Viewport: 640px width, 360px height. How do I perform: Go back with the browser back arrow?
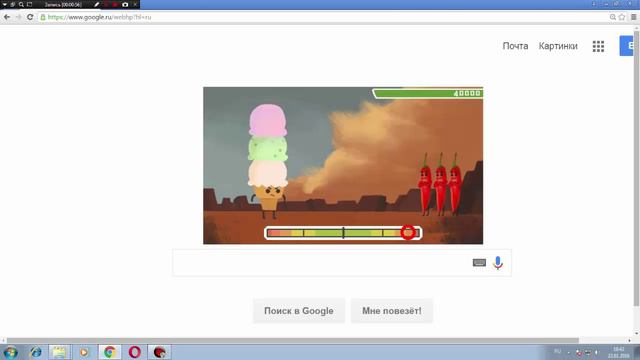pyautogui.click(x=7, y=17)
